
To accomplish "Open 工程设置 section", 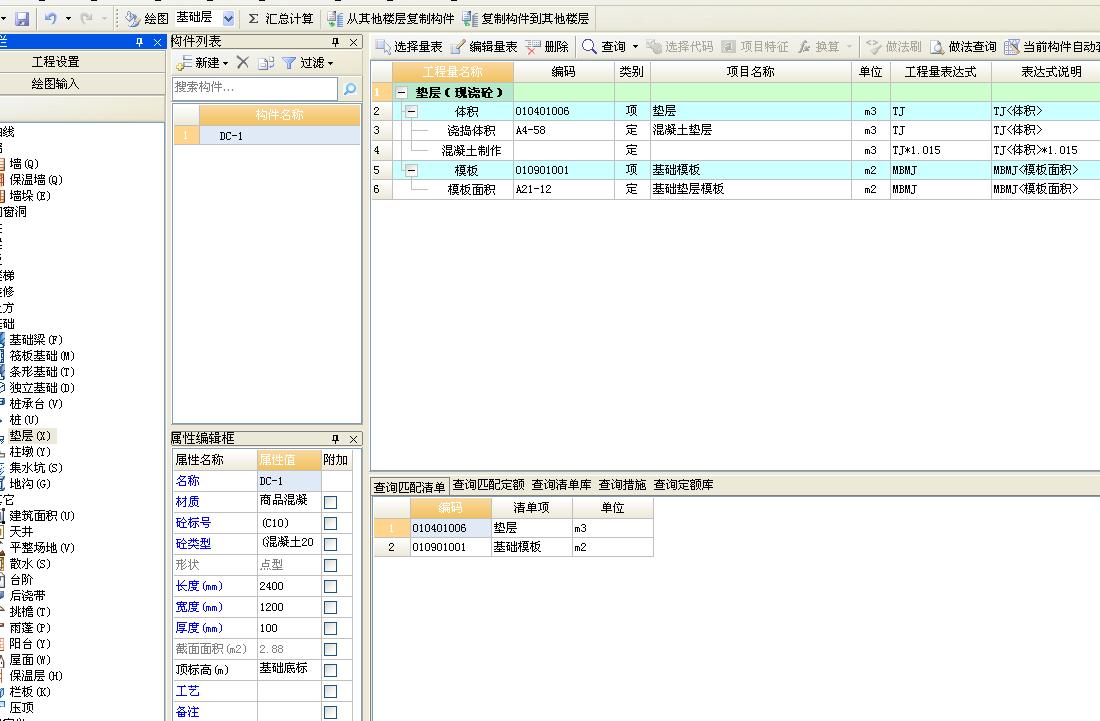I will pos(55,62).
